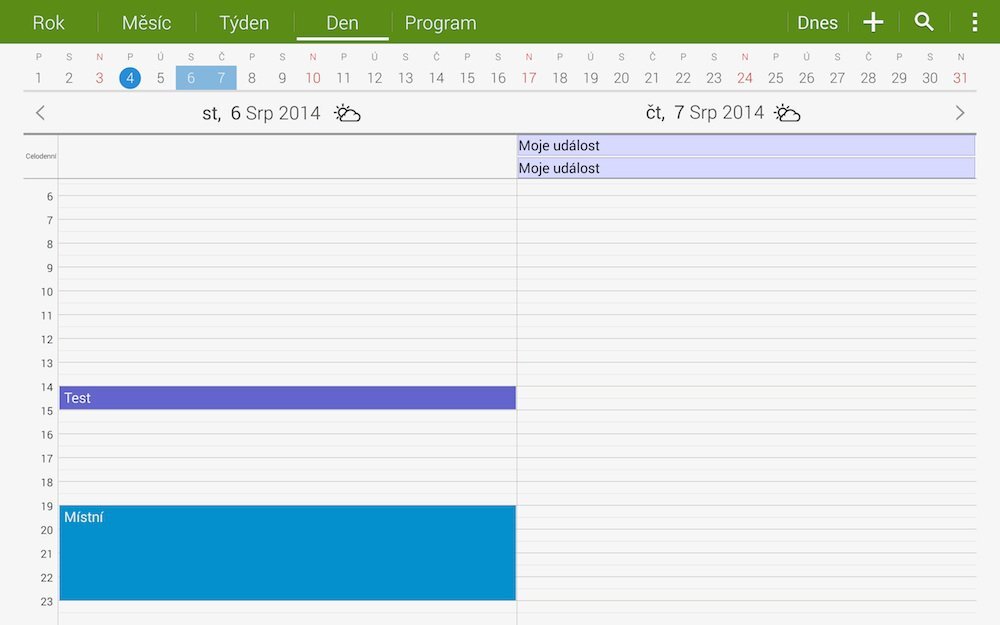This screenshot has height=625, width=1000.
Task: Go to next day with right arrow
Action: [x=960, y=113]
